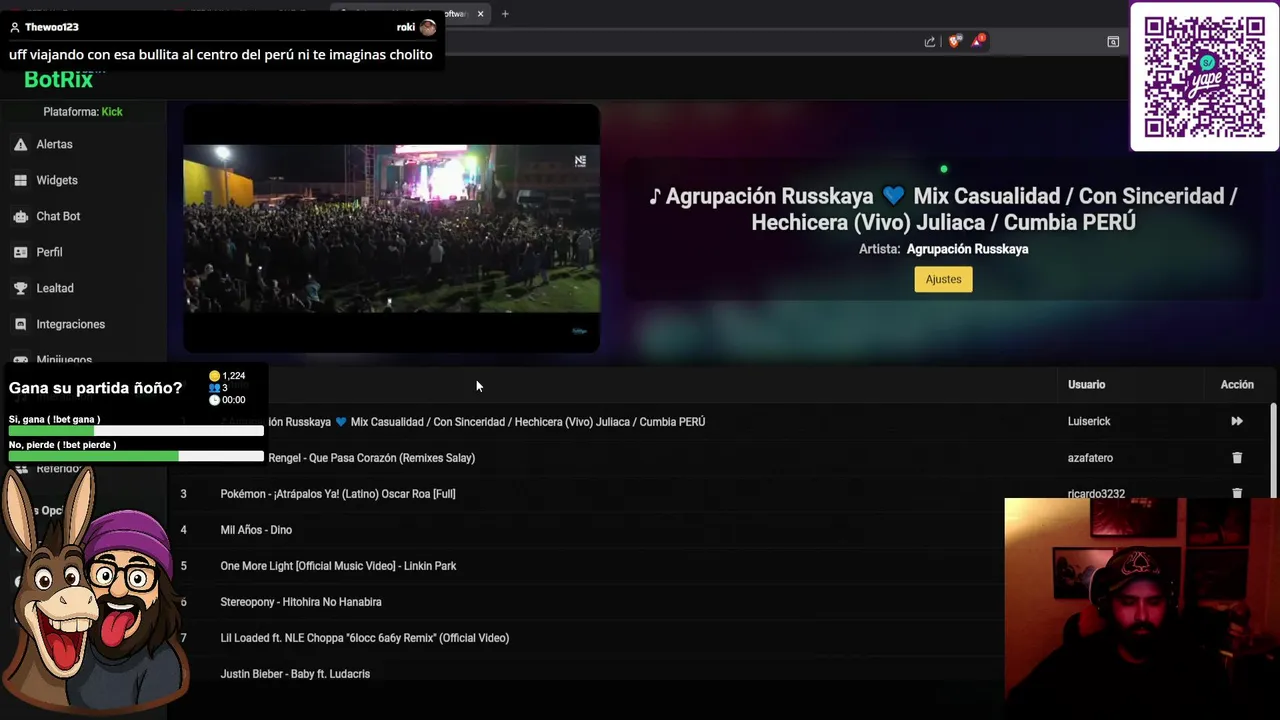Click the share page icon in address bar

click(x=930, y=41)
